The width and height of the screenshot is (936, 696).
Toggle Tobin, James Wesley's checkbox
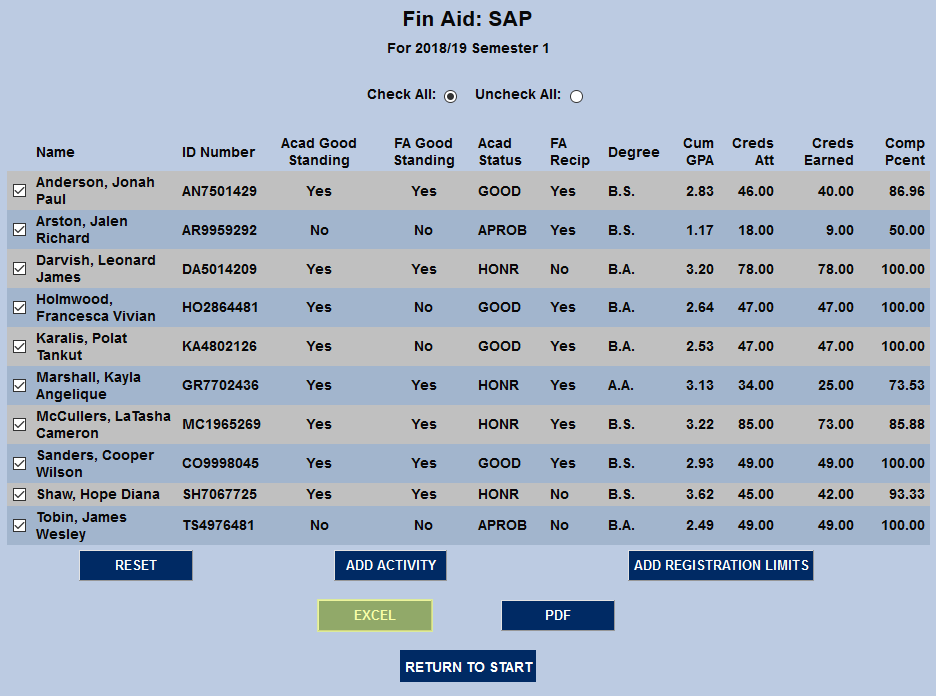click(18, 525)
